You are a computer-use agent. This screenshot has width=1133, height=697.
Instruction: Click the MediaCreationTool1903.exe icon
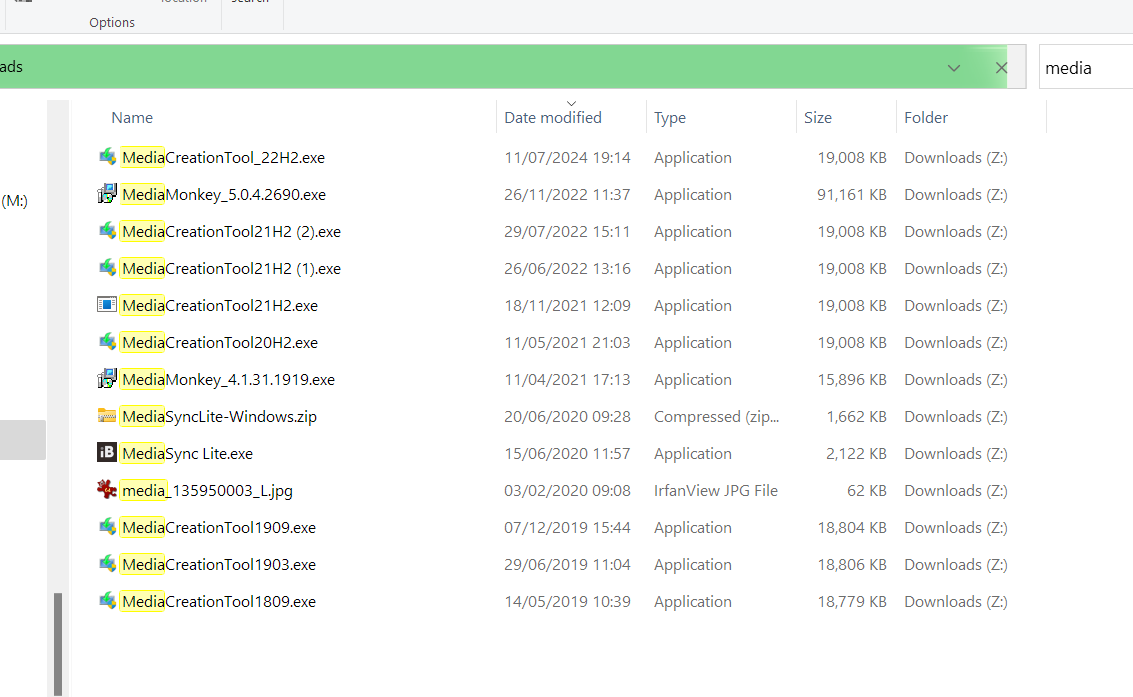tap(107, 563)
